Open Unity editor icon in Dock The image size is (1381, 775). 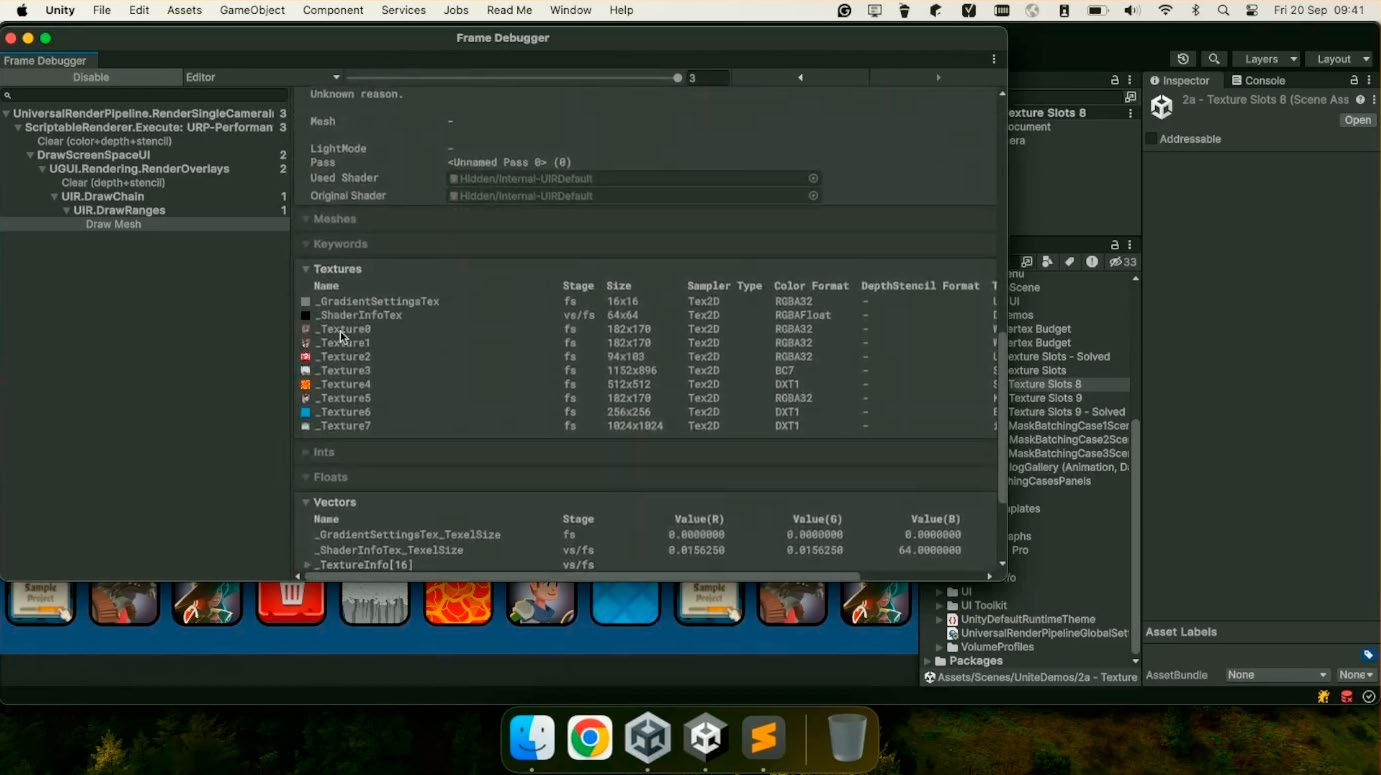point(705,739)
